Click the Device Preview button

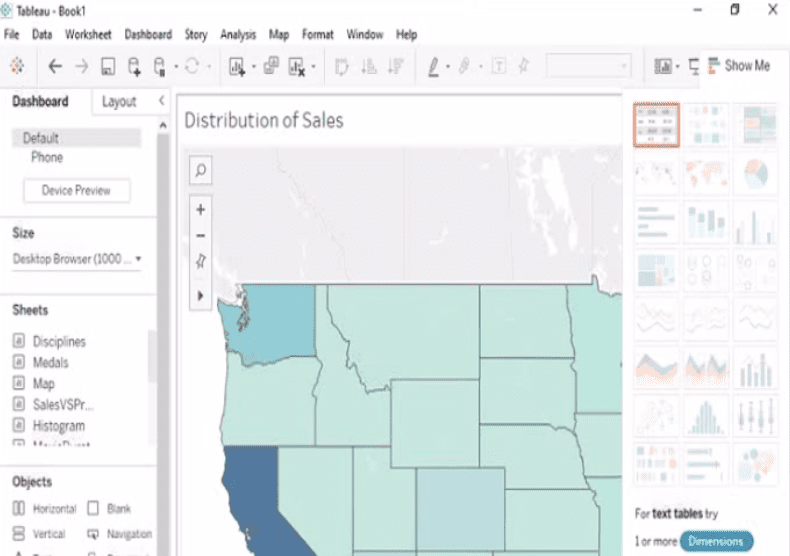coord(76,190)
